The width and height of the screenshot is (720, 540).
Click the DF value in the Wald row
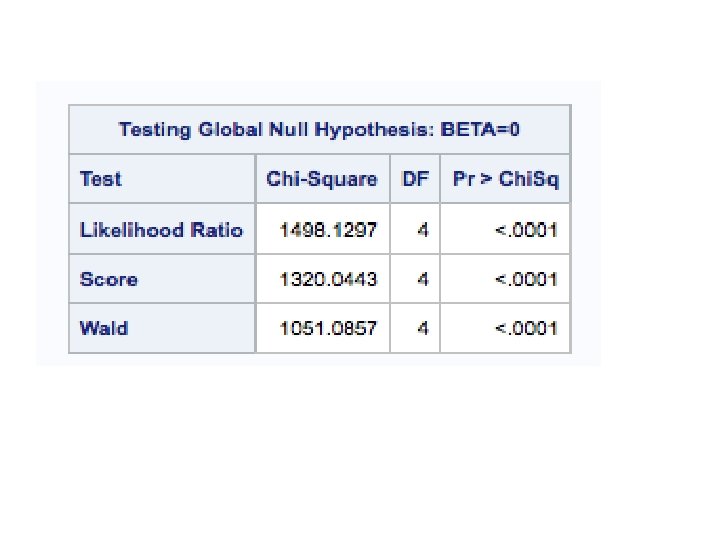(x=424, y=328)
